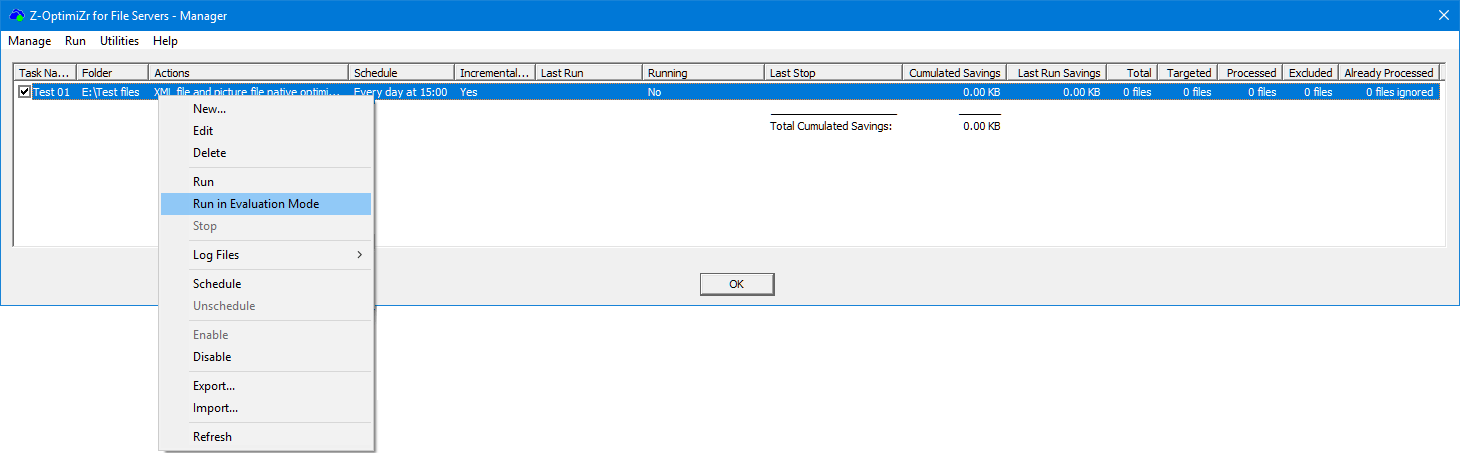
Task: Choose Schedule in the context menu
Action: 217,284
